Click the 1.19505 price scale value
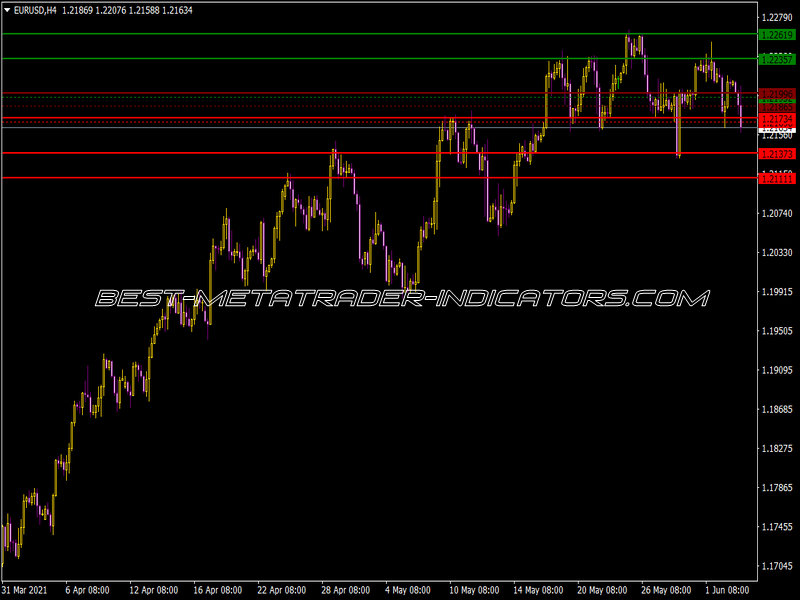This screenshot has width=800, height=600. coord(777,331)
